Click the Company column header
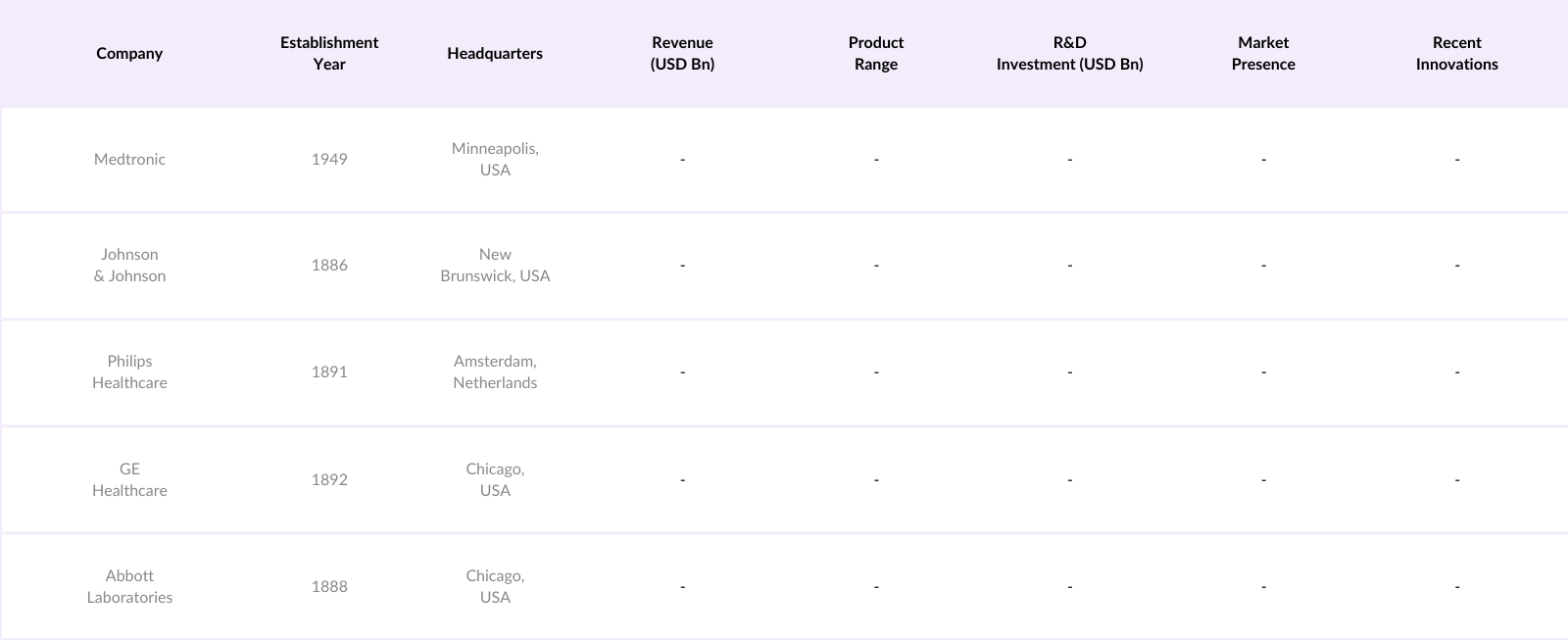This screenshot has width=1568, height=640. click(x=129, y=53)
